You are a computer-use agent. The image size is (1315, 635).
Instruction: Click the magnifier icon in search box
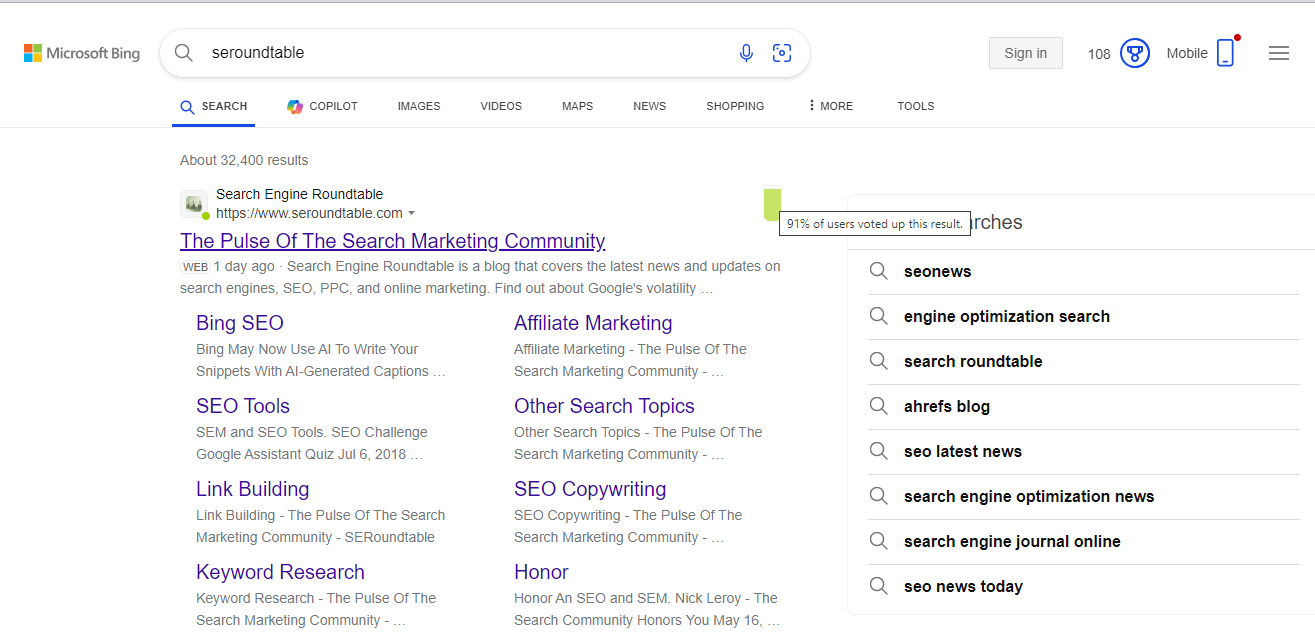coord(184,53)
